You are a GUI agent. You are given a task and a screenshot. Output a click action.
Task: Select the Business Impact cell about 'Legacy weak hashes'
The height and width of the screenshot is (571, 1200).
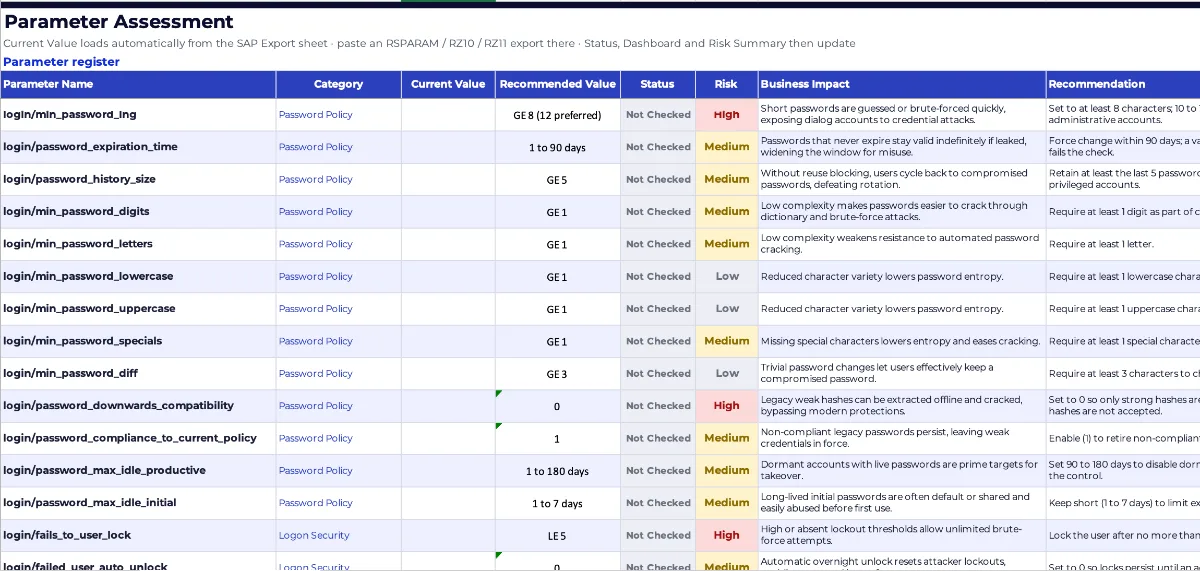click(902, 406)
